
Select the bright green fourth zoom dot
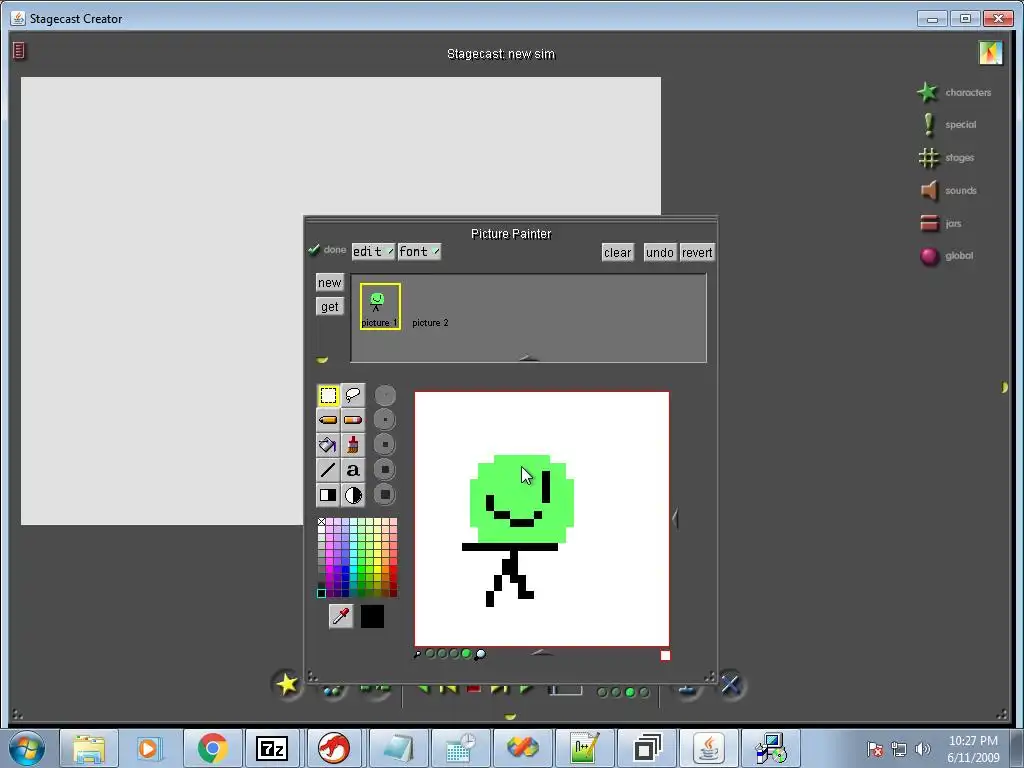tap(466, 653)
